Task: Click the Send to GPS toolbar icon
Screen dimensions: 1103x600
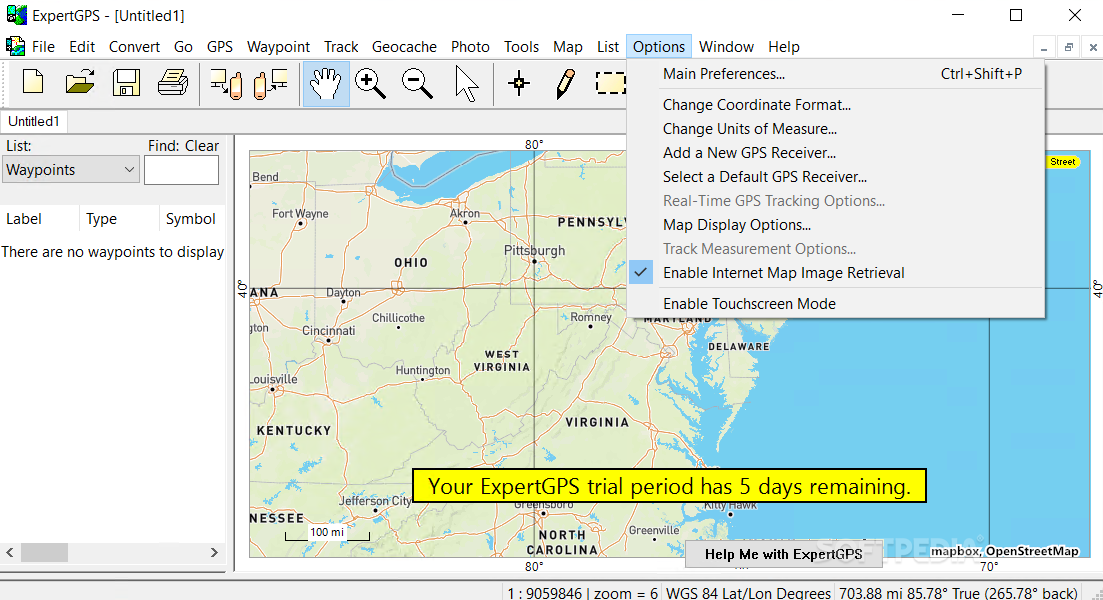Action: 271,84
